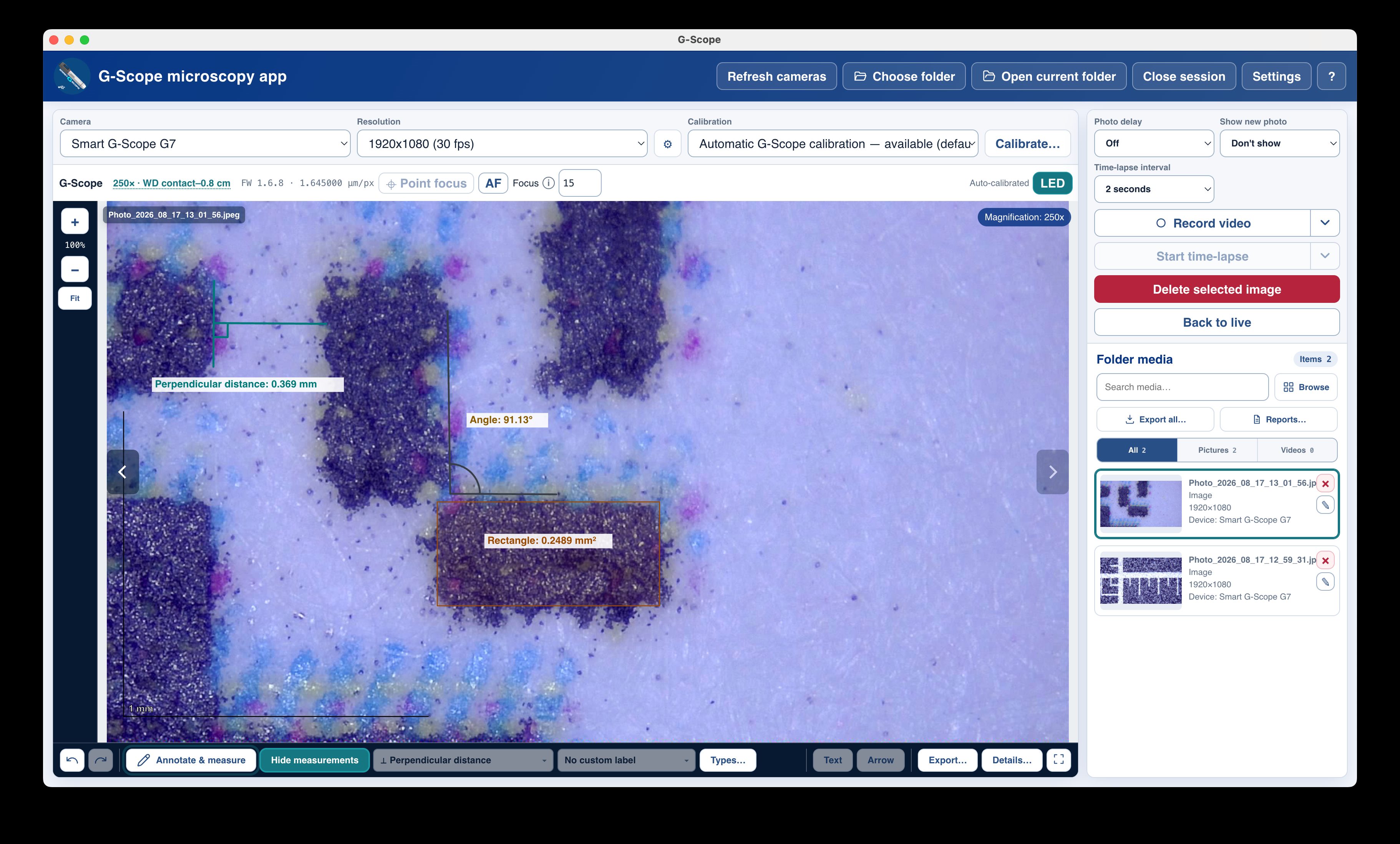Edit Photo_2026_08_17_13_01_56 pencil icon
The width and height of the screenshot is (1400, 844).
tap(1325, 505)
